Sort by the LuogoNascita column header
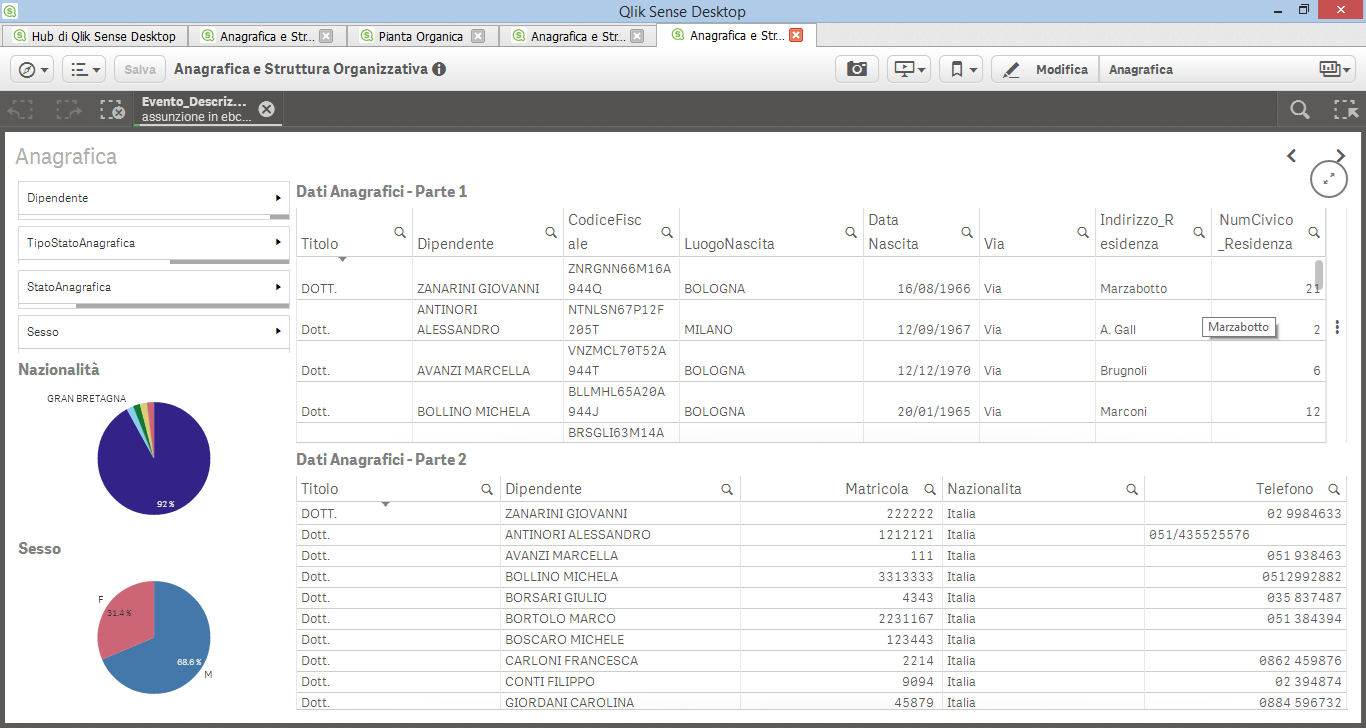The width and height of the screenshot is (1366, 728). click(x=729, y=243)
